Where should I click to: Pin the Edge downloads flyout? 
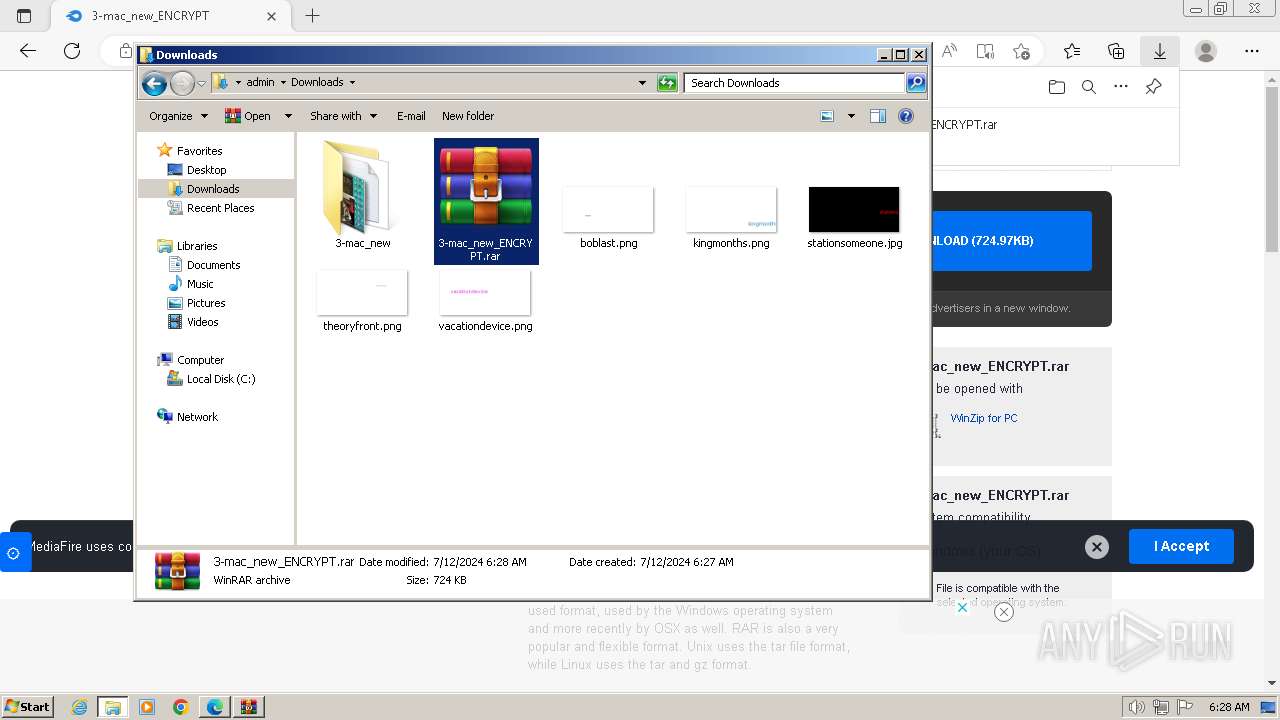click(1153, 87)
